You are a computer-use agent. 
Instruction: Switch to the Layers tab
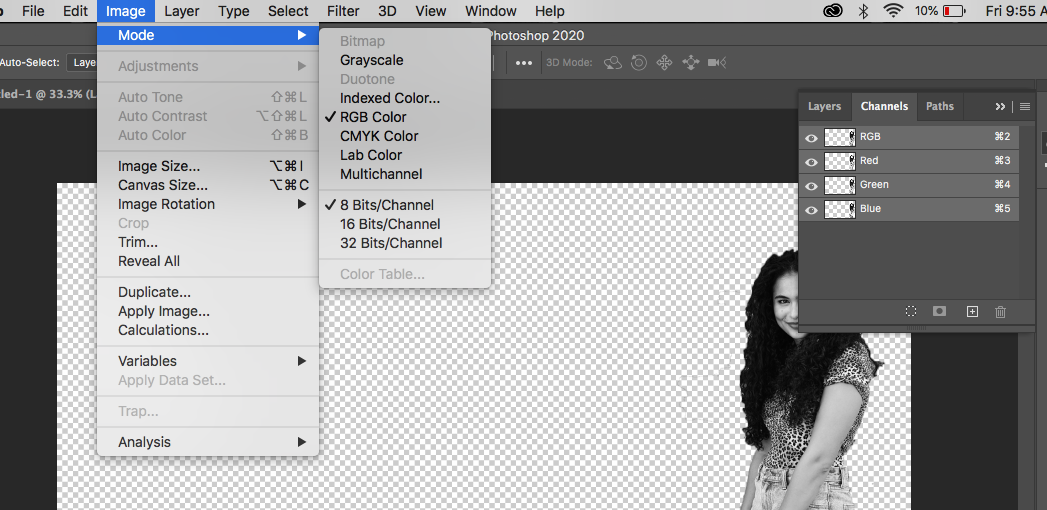pyautogui.click(x=825, y=106)
